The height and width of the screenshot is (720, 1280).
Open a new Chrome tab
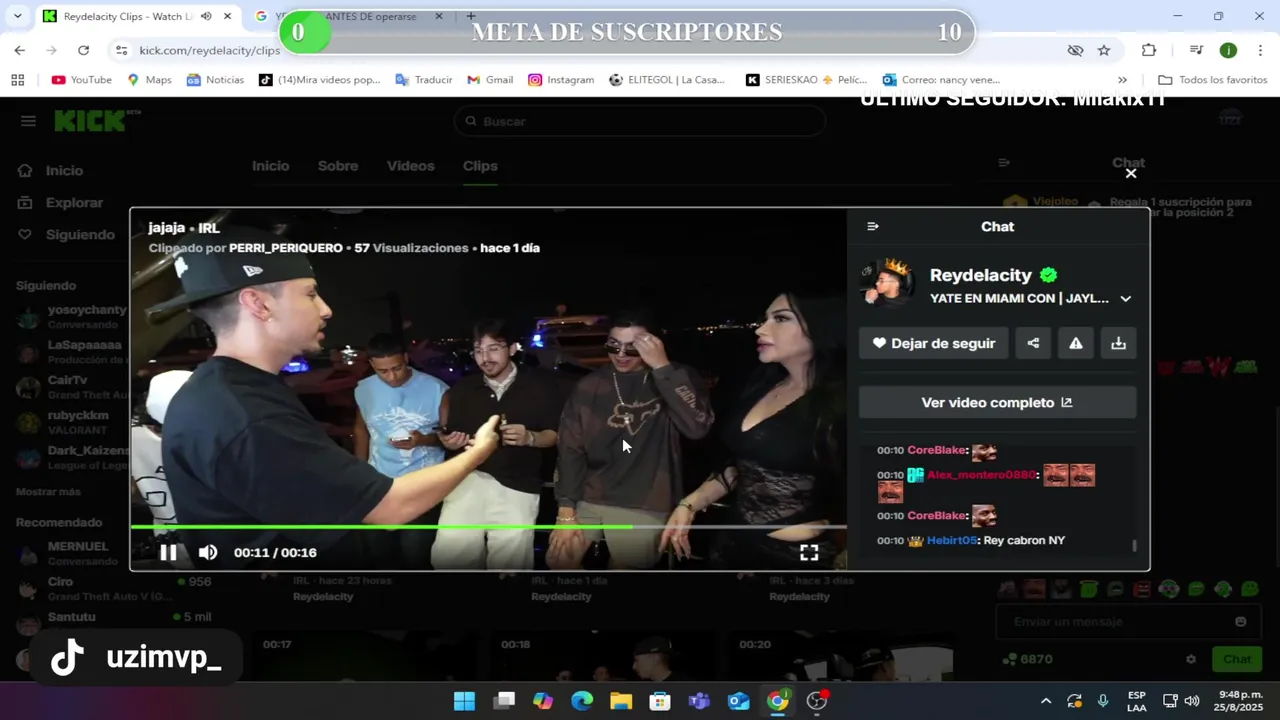pos(470,16)
